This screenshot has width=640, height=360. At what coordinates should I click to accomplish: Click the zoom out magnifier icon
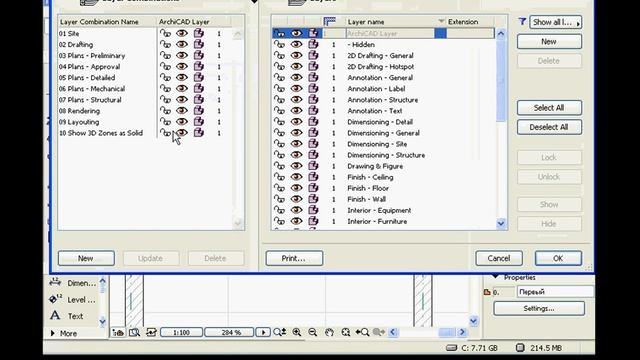[313, 332]
